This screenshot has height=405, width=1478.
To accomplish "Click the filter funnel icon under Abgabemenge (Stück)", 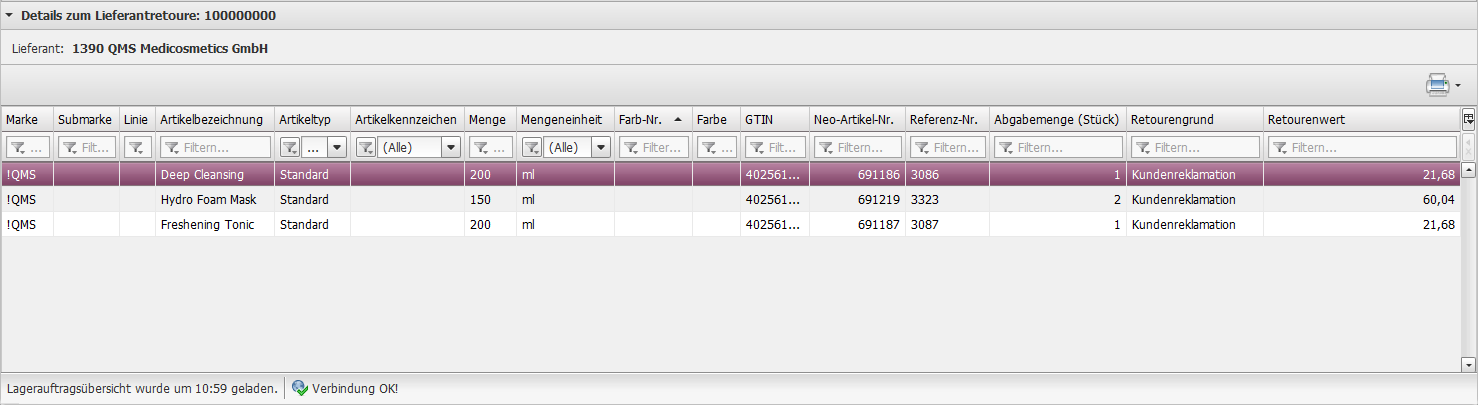I will pyautogui.click(x=1007, y=147).
